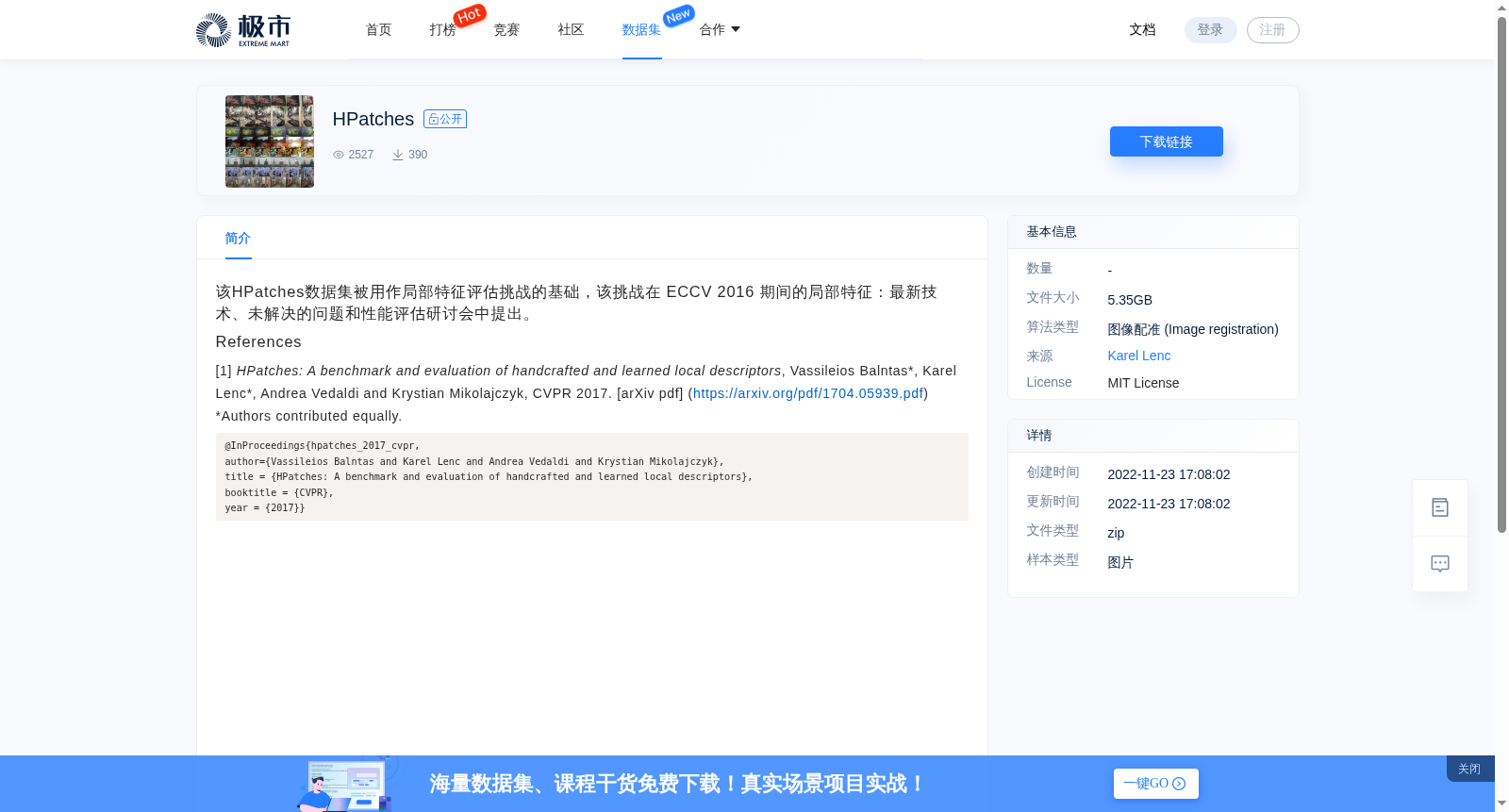Viewport: 1509px width, 812px height.
Task: Click the 390 downloads count
Action: coord(418,155)
